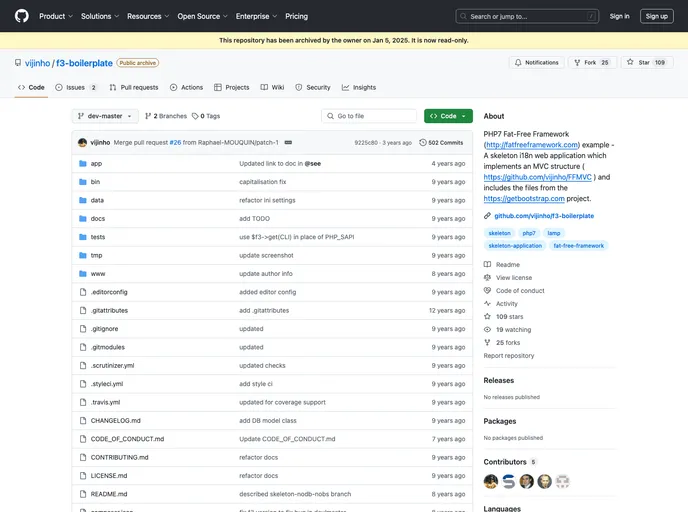Switch to the Projects tab

click(232, 87)
